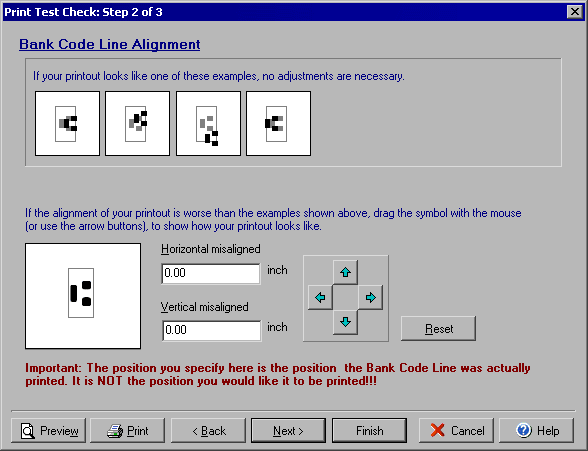Click the up arrow alignment button
Screen dimensions: 588x451
(x=345, y=272)
